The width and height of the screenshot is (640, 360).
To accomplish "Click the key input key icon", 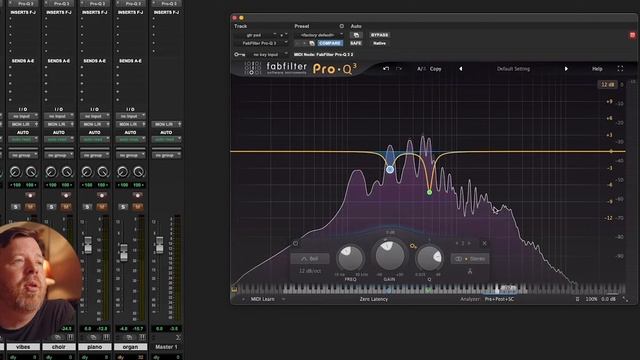I will pos(239,54).
